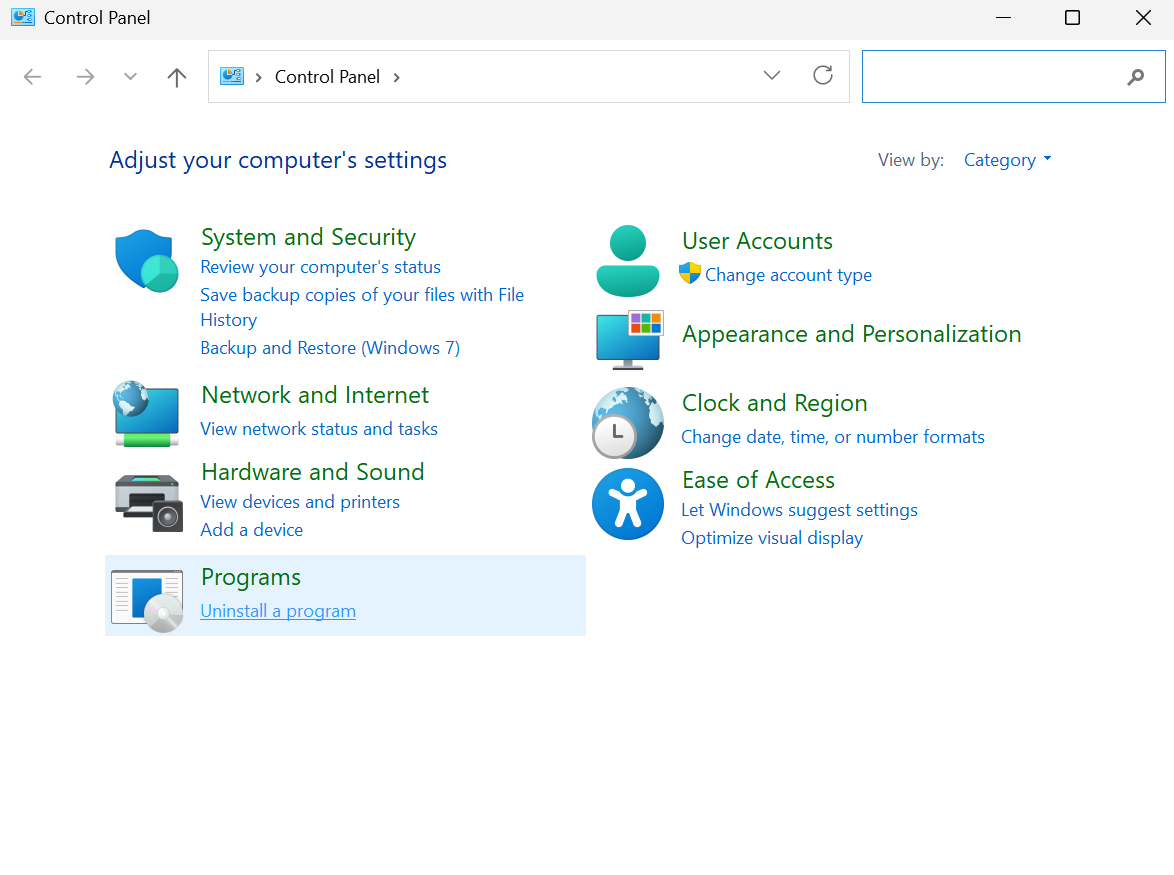Click Add a device link
The height and width of the screenshot is (875, 1174).
pyautogui.click(x=252, y=530)
